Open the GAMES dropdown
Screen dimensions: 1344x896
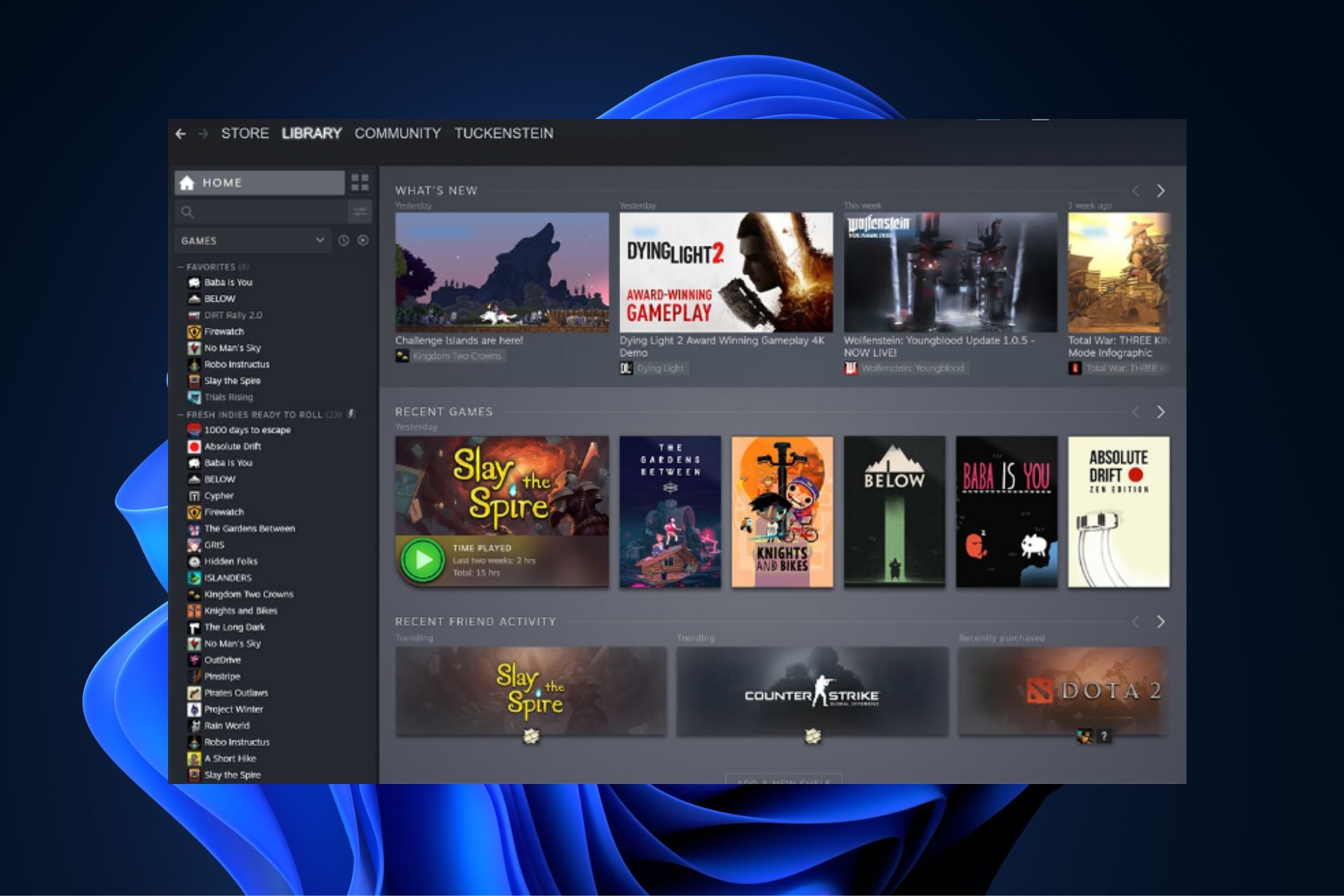click(252, 240)
